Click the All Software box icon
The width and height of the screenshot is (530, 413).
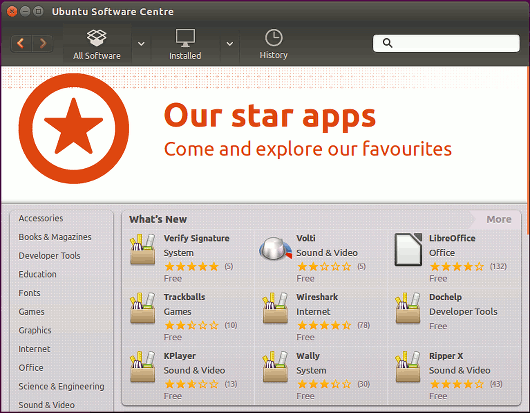click(x=97, y=38)
